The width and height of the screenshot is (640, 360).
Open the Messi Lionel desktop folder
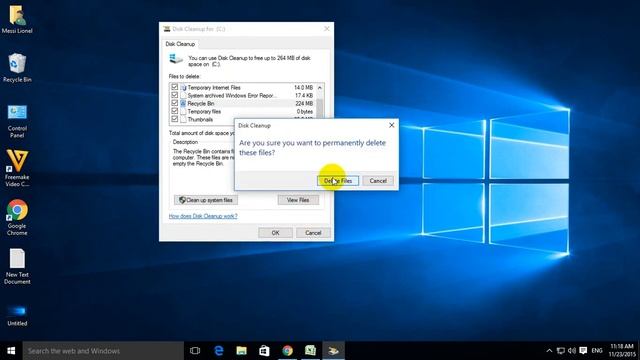click(x=17, y=18)
